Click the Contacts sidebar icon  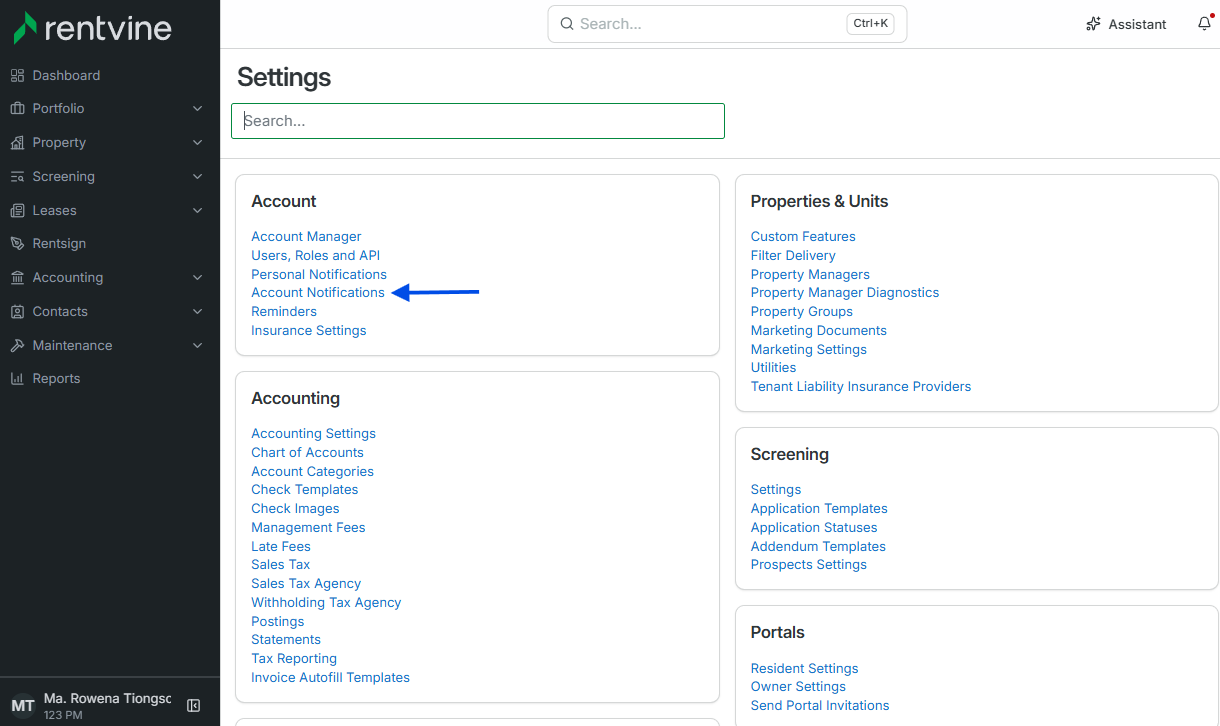(17, 311)
